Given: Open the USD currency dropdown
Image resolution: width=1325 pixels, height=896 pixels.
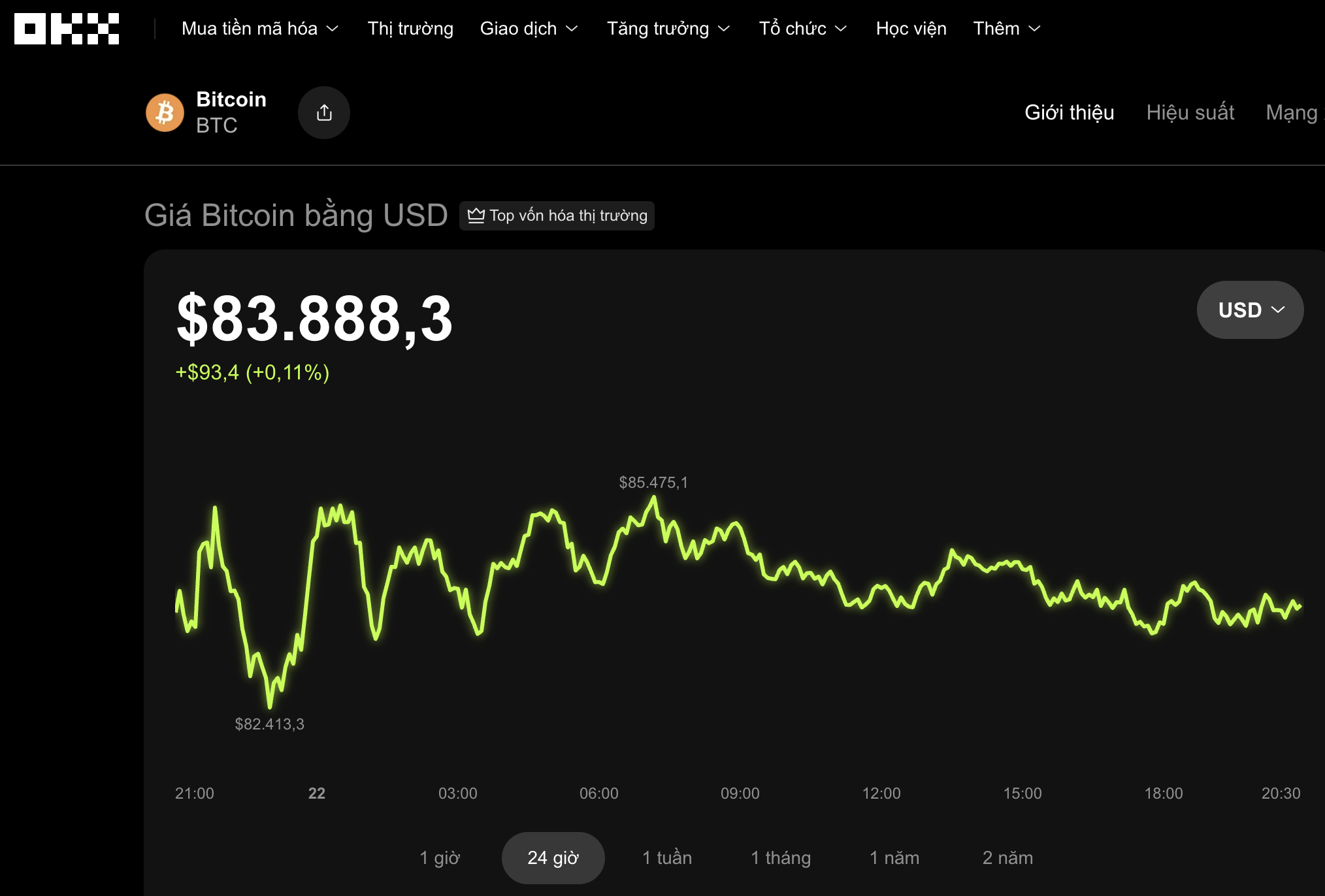Looking at the screenshot, I should pos(1250,310).
